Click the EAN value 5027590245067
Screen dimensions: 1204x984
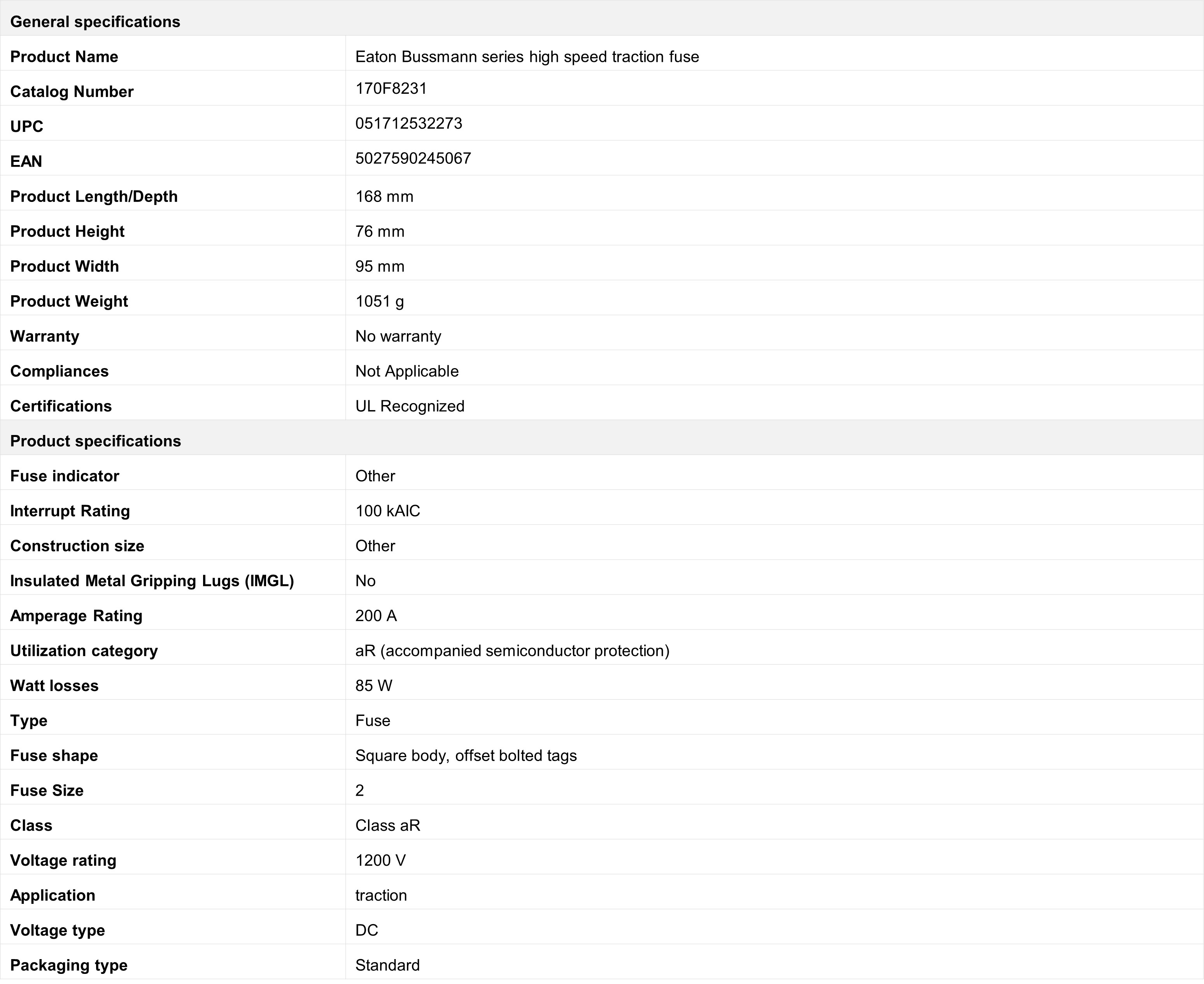[413, 158]
